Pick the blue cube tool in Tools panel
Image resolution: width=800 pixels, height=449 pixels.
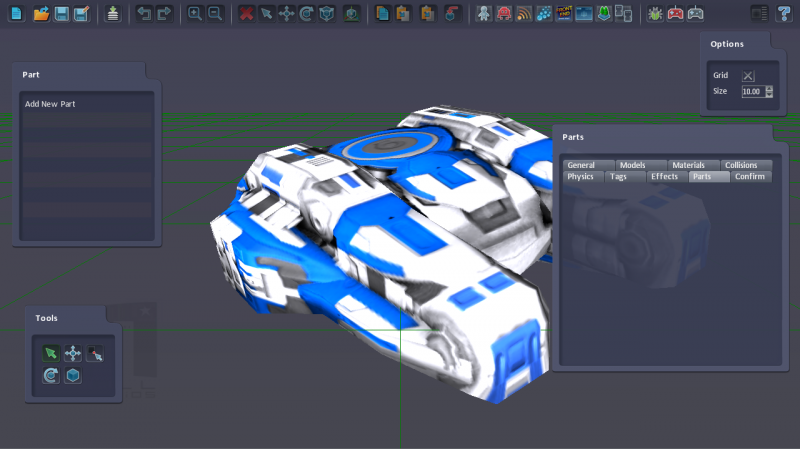73,375
